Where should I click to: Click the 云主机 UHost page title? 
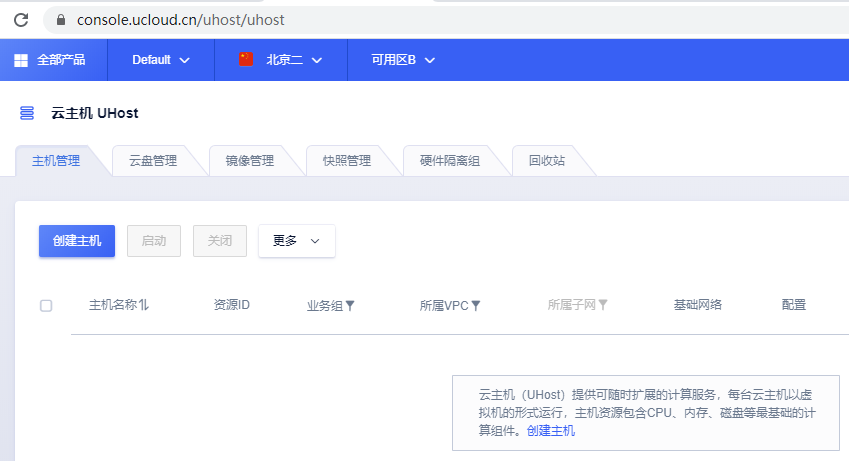point(95,113)
